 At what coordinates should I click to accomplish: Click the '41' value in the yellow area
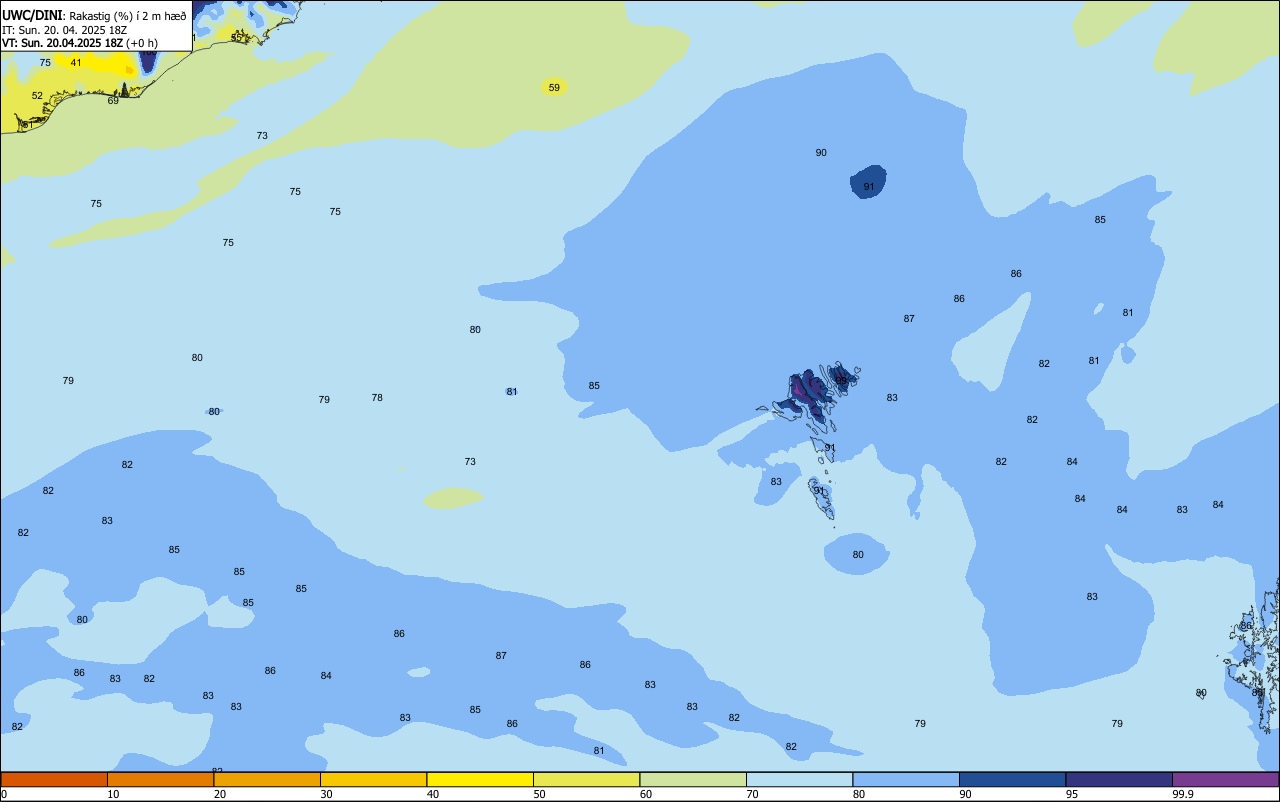[x=76, y=62]
